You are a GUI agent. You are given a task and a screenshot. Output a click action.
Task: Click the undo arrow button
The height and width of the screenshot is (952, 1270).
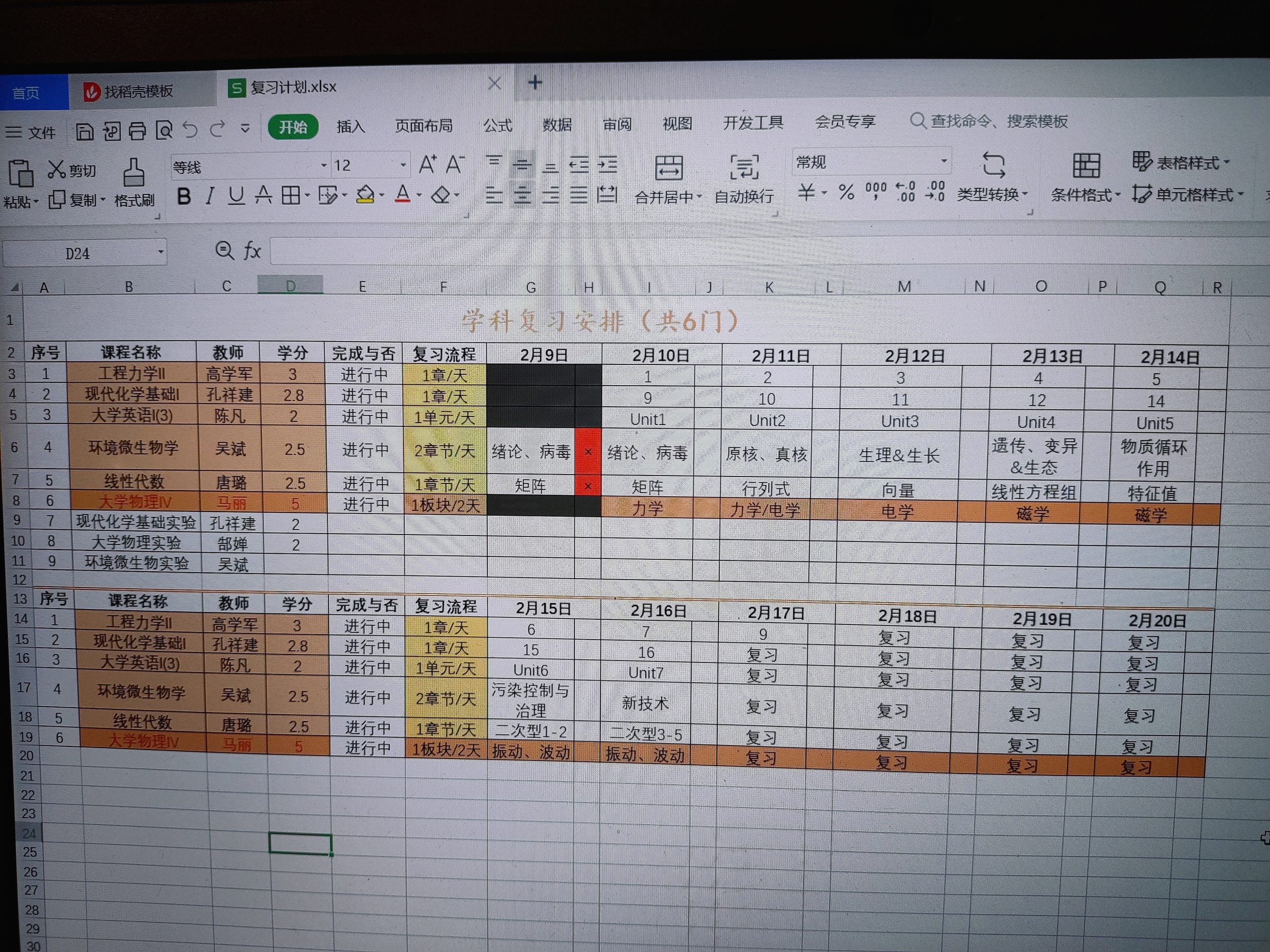pyautogui.click(x=190, y=131)
